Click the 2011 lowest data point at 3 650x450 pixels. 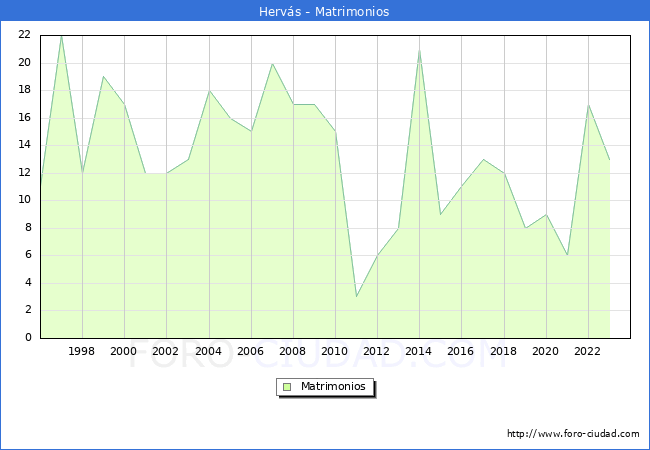pos(356,296)
